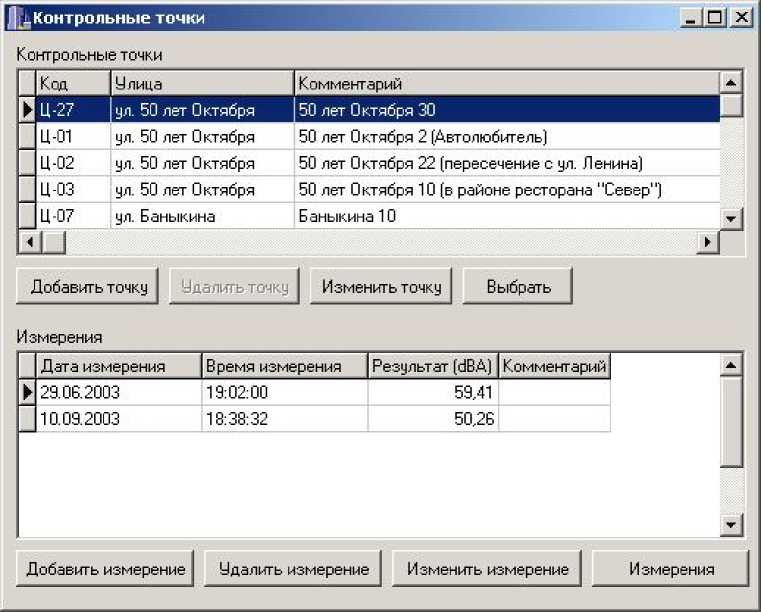Image resolution: width=761 pixels, height=612 pixels.
Task: Minimize the Контрольные точки window
Action: [690, 18]
